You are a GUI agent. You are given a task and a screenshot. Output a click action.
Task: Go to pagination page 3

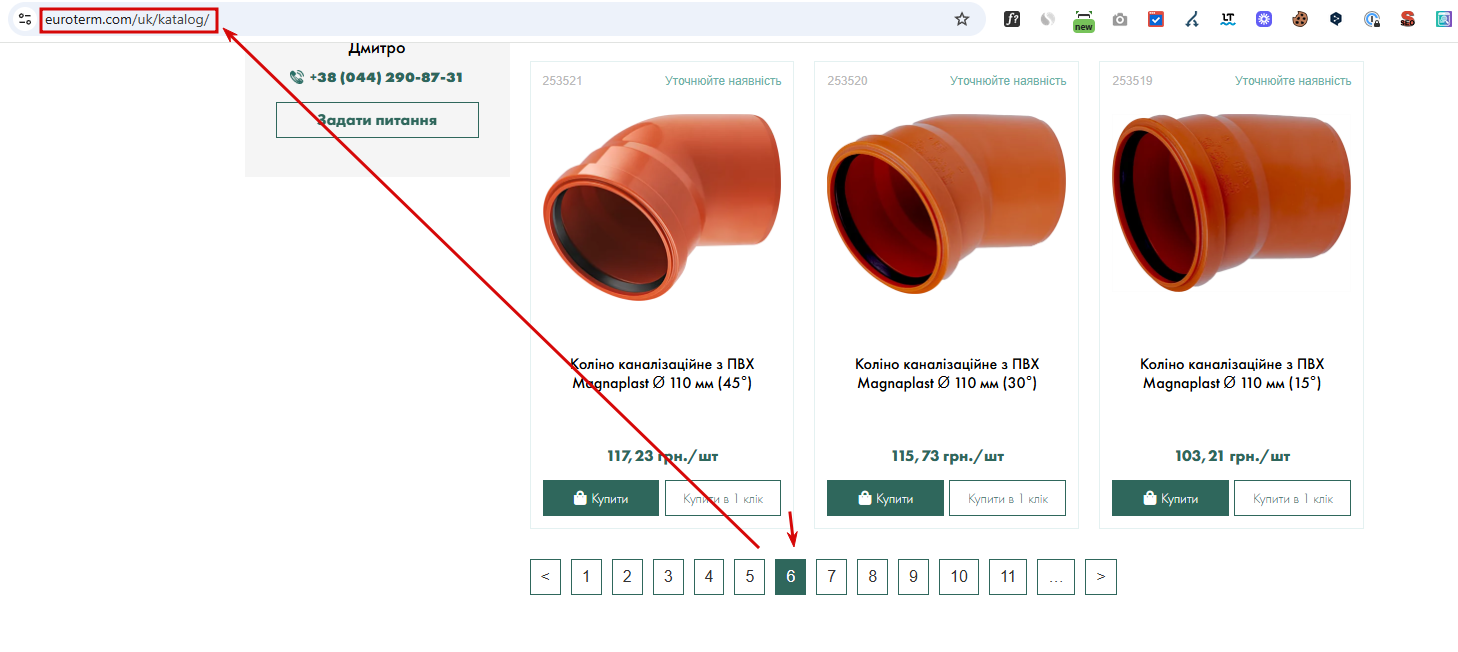(x=668, y=577)
